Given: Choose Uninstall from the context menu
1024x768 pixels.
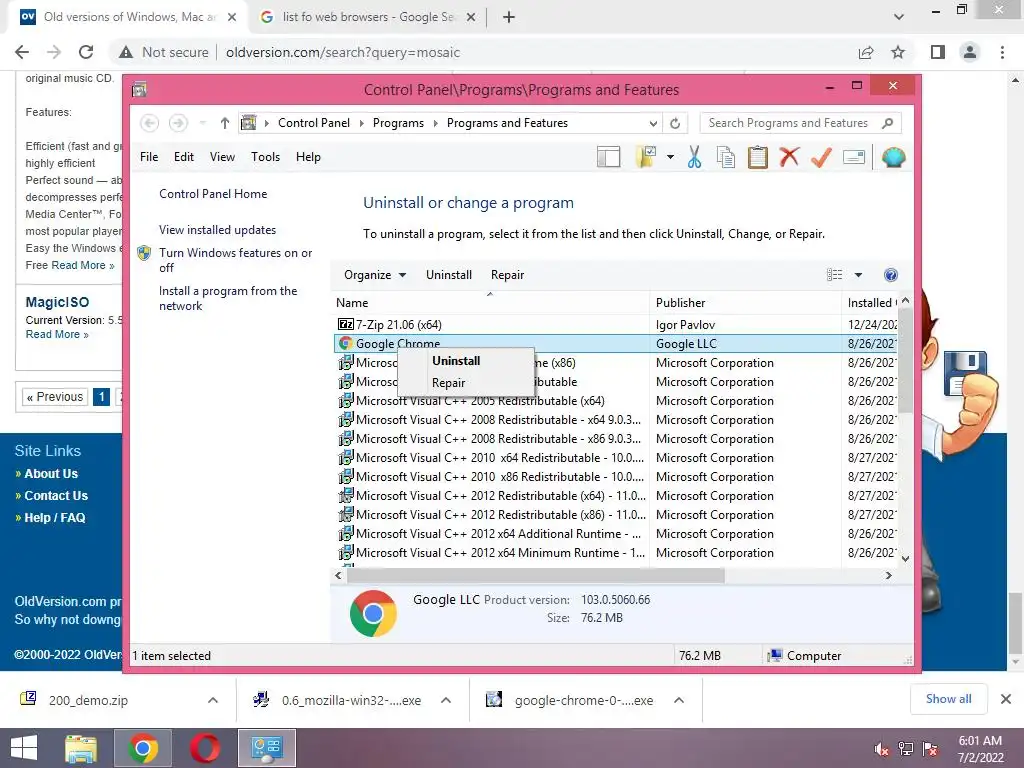Looking at the screenshot, I should [456, 360].
